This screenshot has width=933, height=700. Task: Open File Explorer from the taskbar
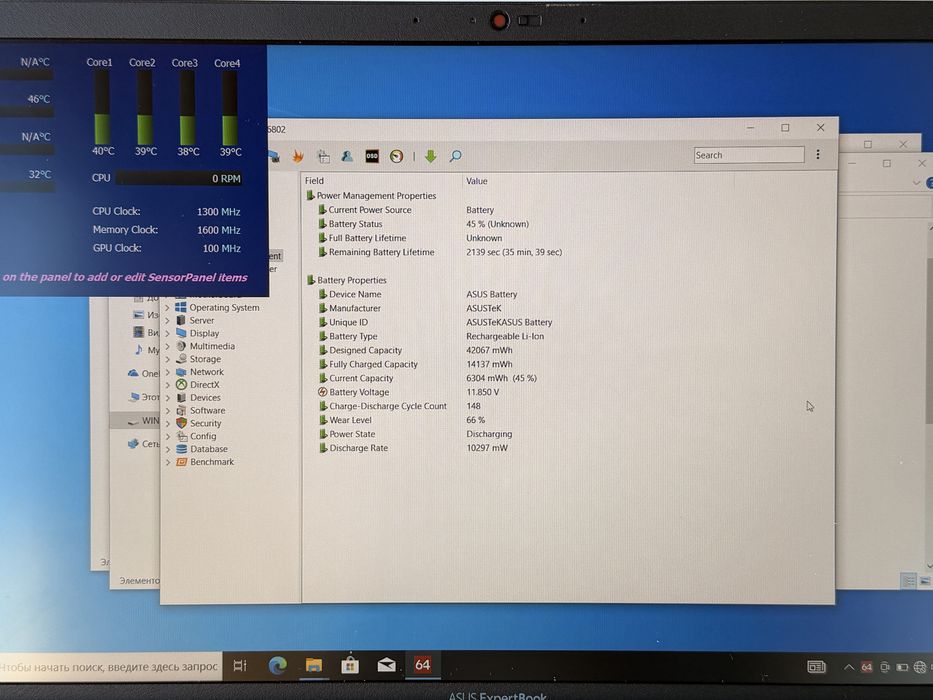pyautogui.click(x=314, y=665)
